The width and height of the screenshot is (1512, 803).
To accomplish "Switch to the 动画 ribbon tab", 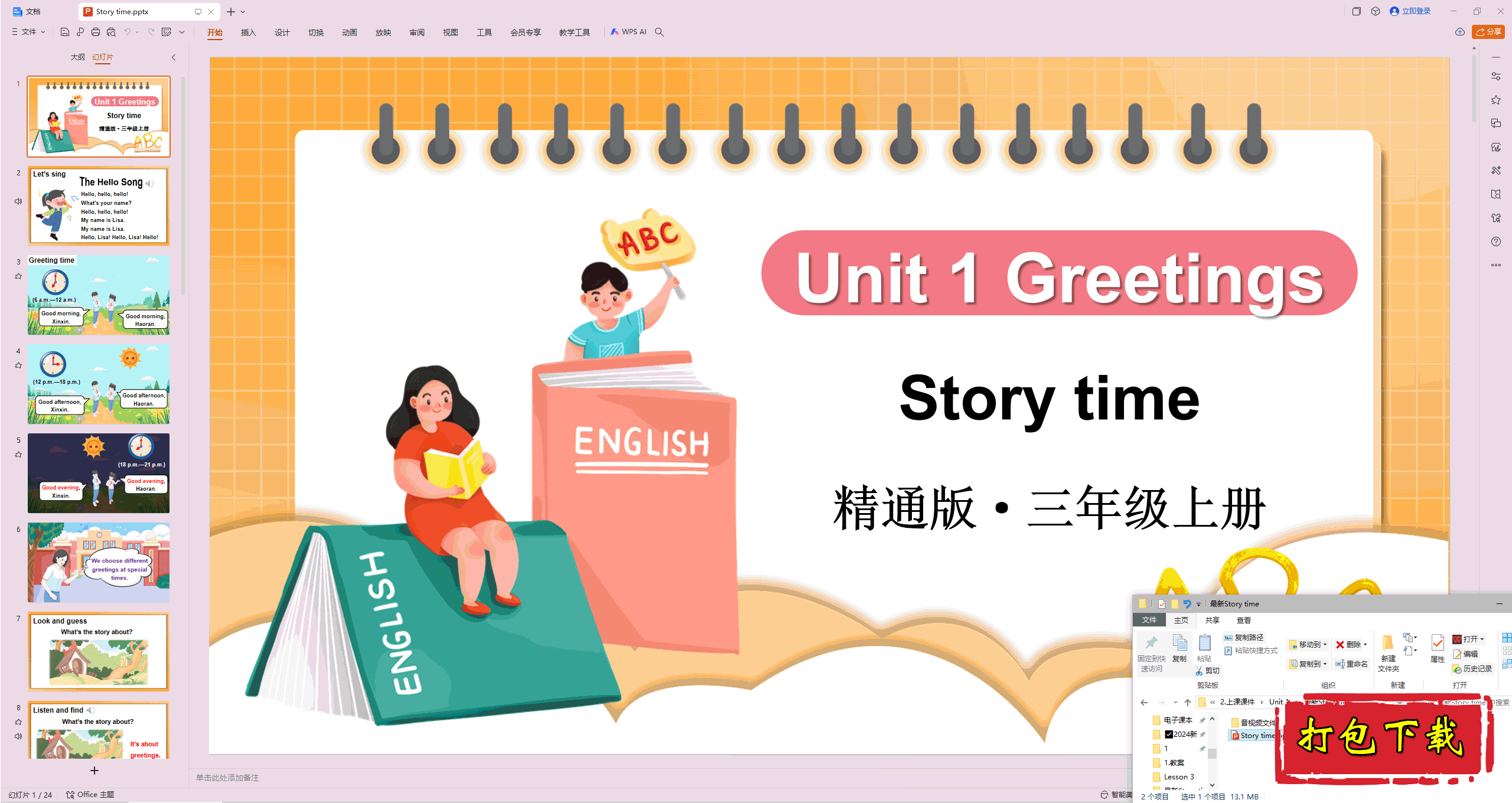I will point(349,32).
